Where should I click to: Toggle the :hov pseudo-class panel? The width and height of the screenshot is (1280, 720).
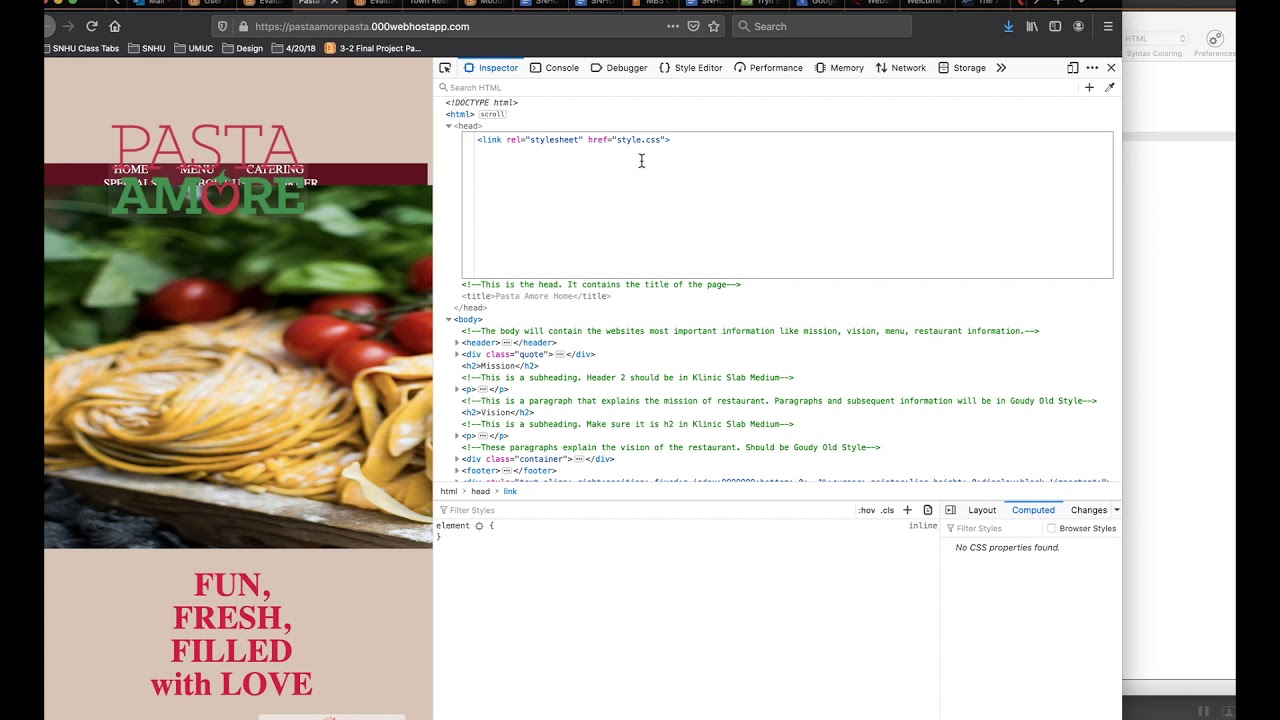coord(866,510)
